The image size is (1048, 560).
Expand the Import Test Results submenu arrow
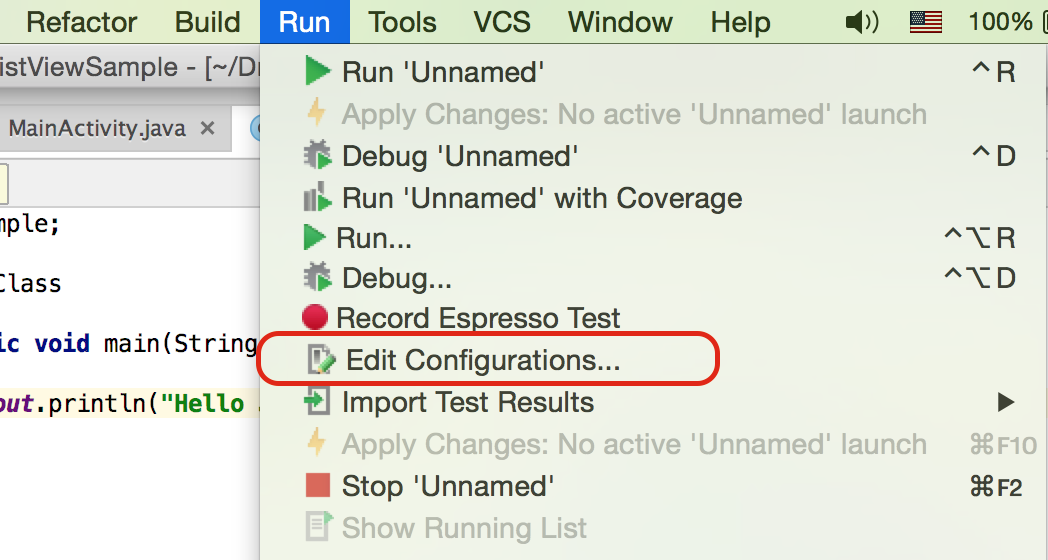(x=1005, y=402)
